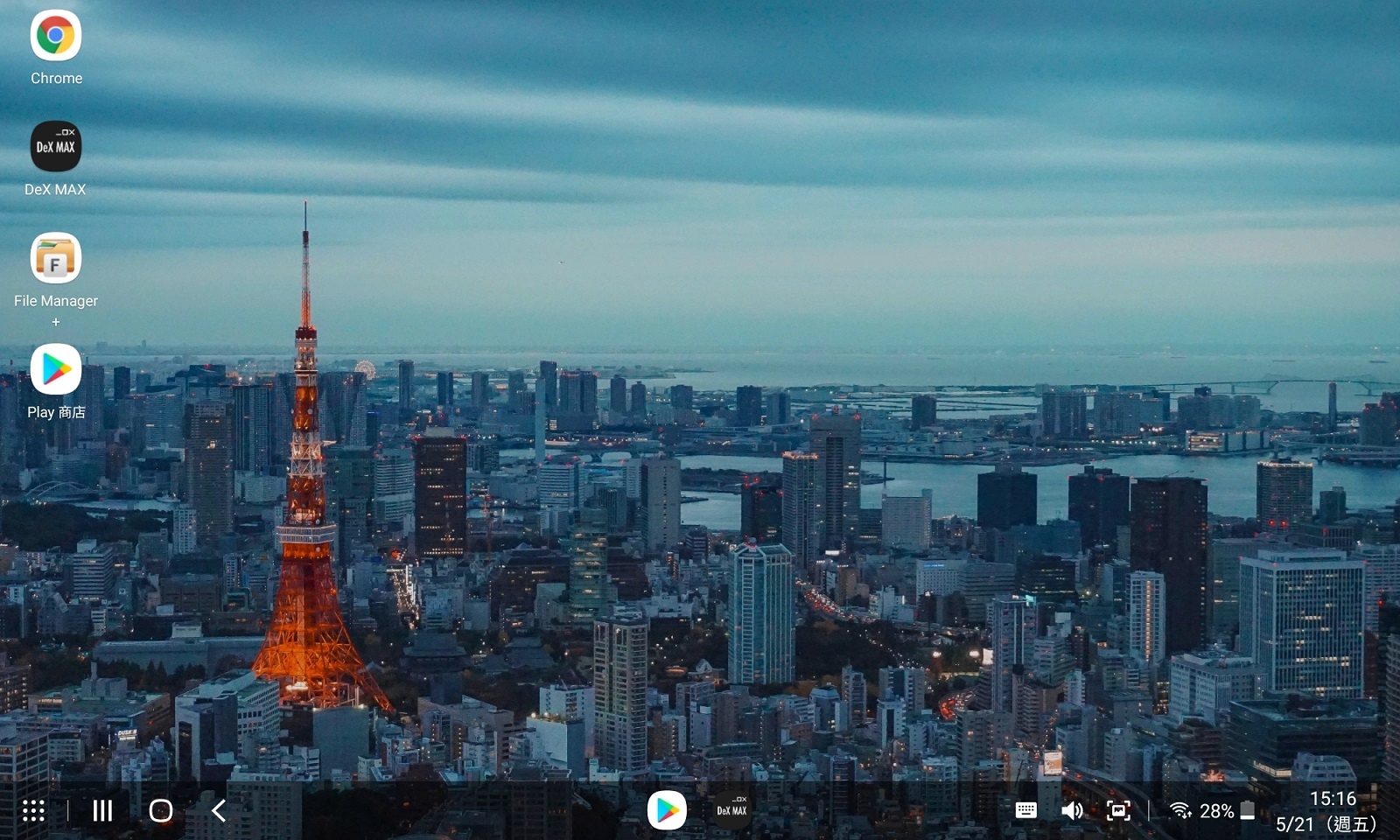Screen dimensions: 1400x840
Task: Open the 15:16 clock and date panel
Action: coord(1327,811)
